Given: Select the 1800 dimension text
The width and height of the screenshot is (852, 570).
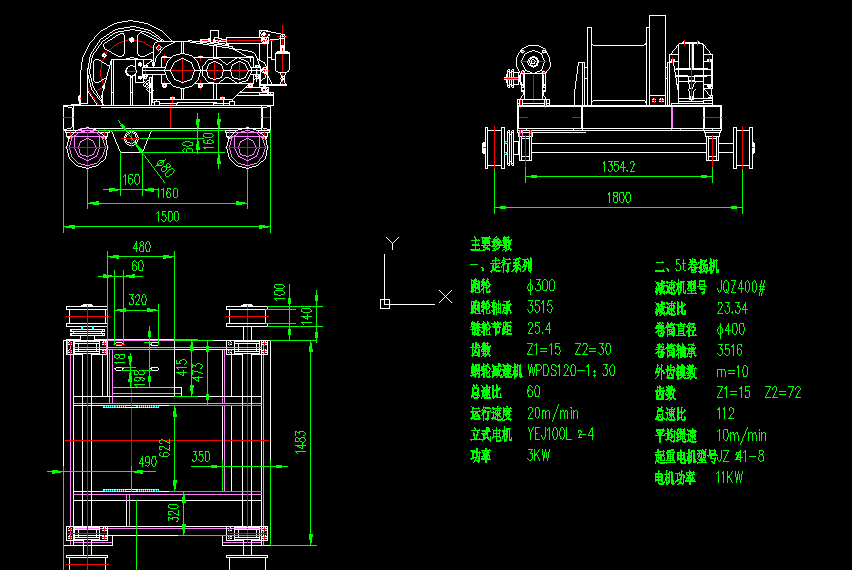Looking at the screenshot, I should pyautogui.click(x=619, y=198).
